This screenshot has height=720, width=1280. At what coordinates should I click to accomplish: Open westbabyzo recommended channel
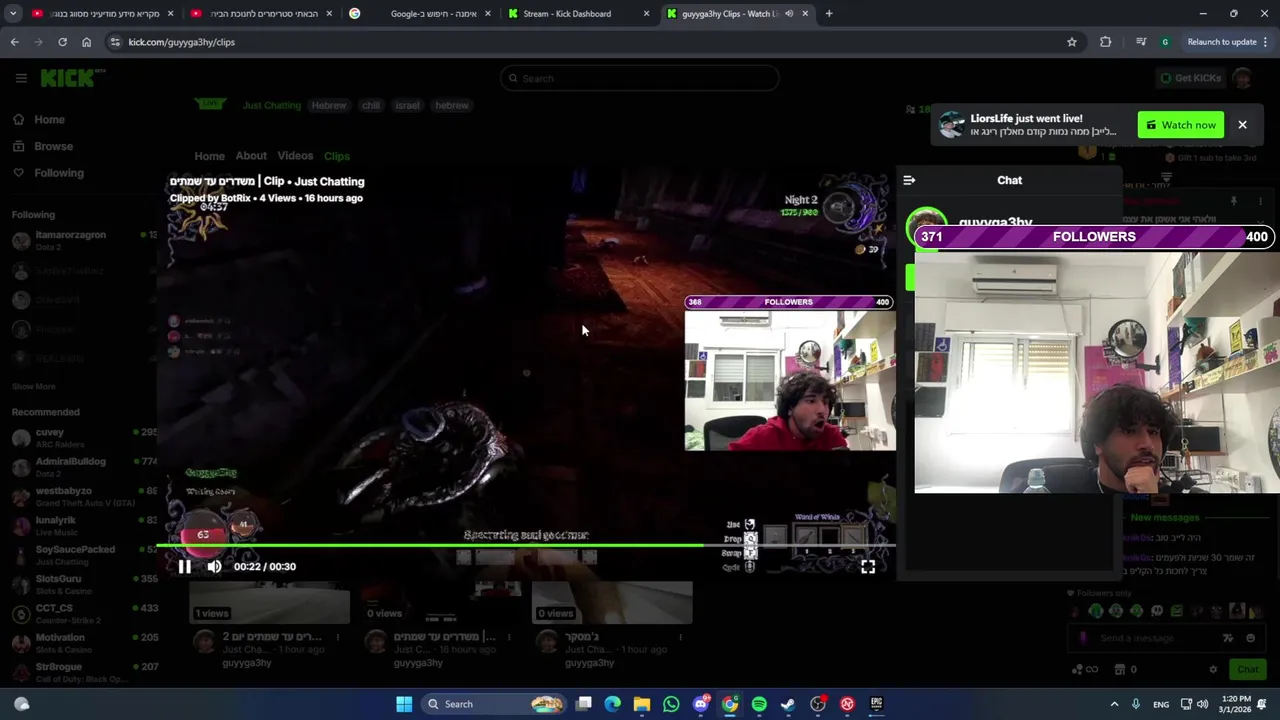pyautogui.click(x=80, y=496)
